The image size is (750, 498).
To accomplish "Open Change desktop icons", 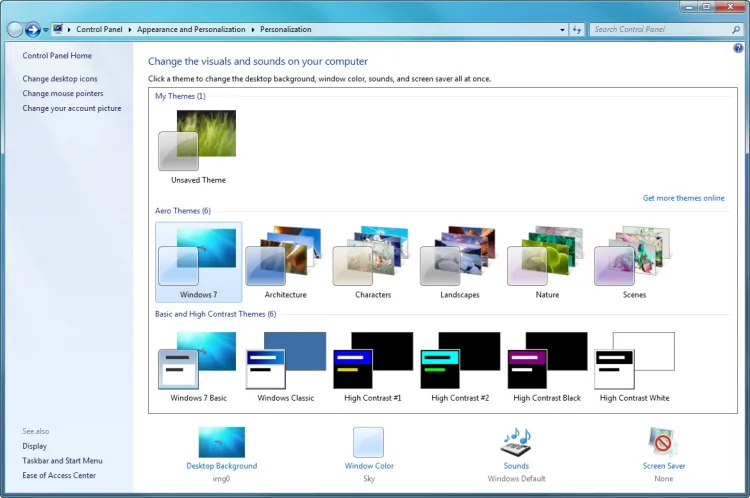I will pyautogui.click(x=60, y=78).
